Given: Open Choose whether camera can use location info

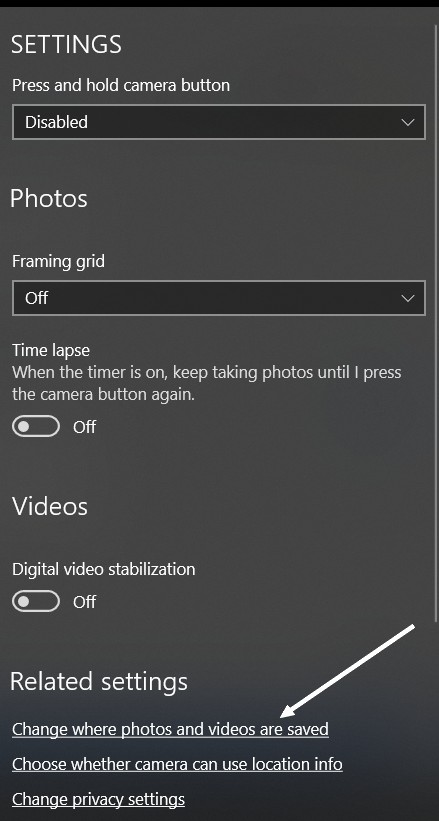Looking at the screenshot, I should [x=177, y=764].
